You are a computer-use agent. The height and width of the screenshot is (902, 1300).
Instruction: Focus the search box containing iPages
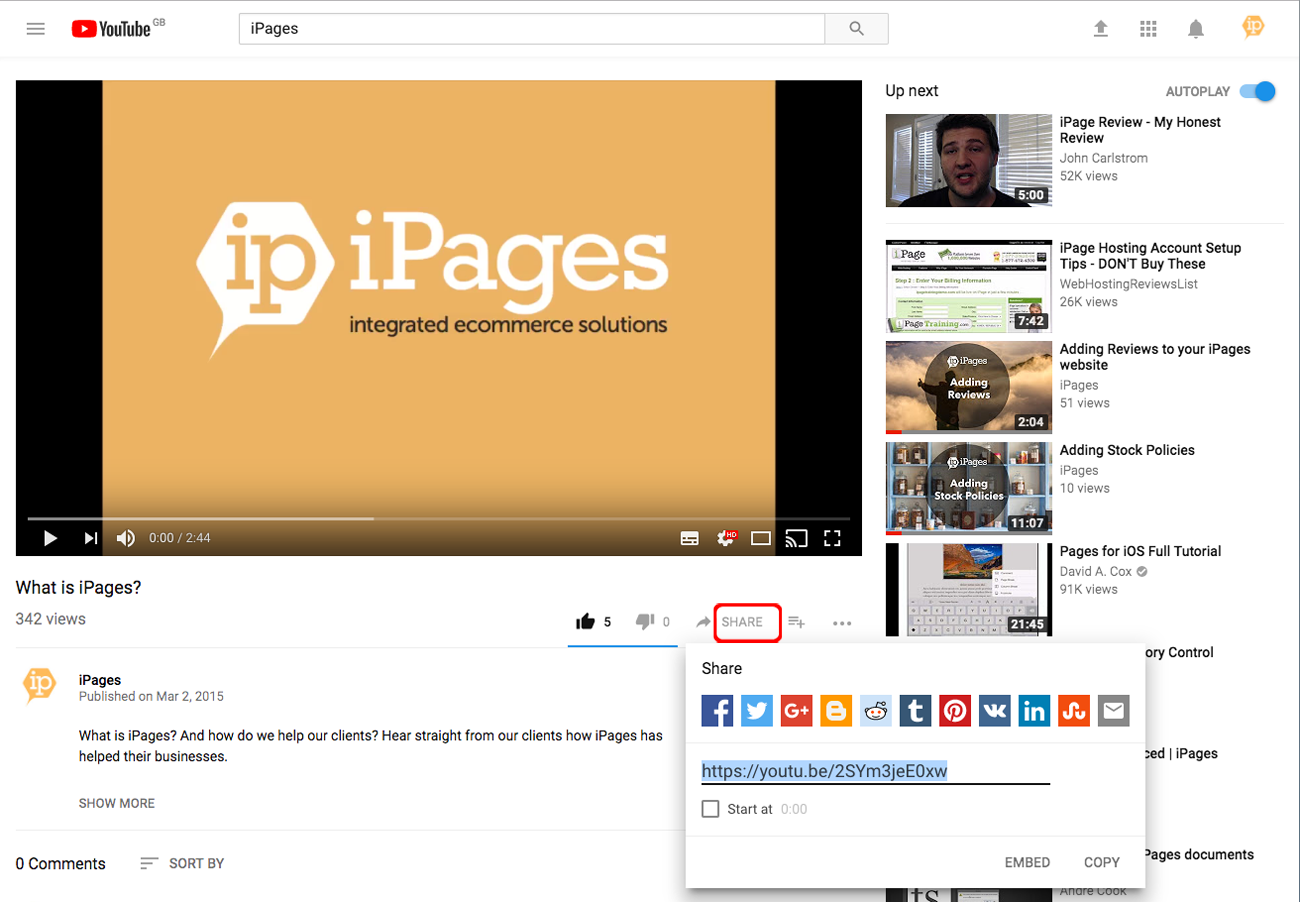532,29
